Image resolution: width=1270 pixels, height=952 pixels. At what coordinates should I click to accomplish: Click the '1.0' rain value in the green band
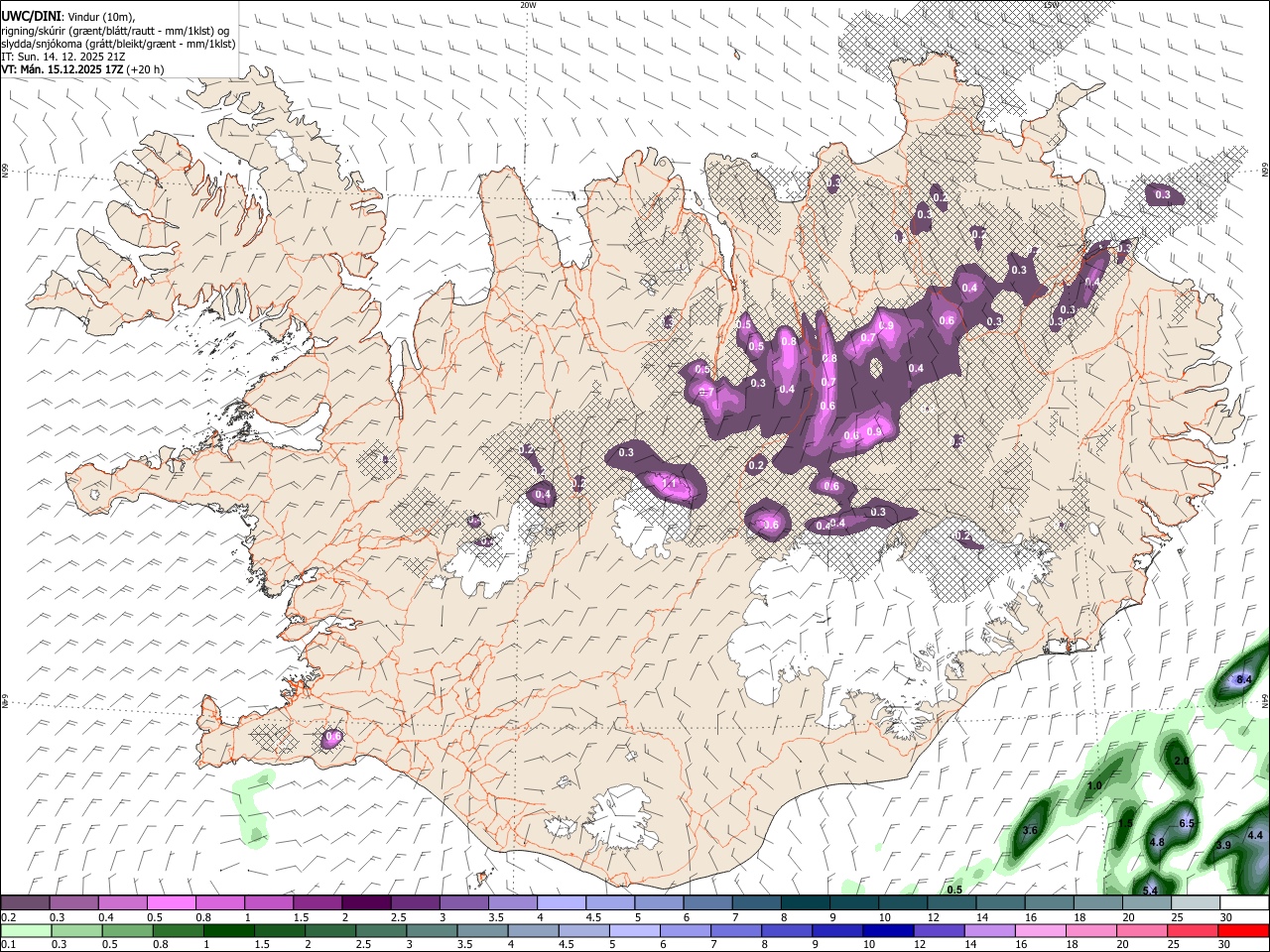click(x=1094, y=786)
